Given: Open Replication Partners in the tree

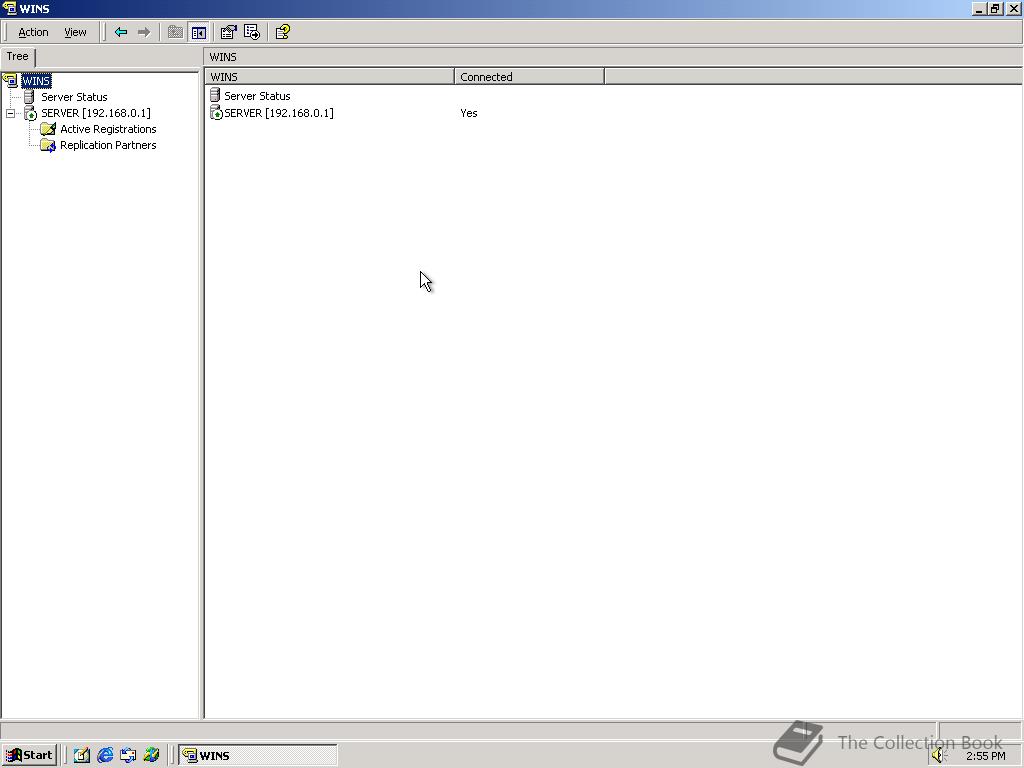Looking at the screenshot, I should (108, 145).
